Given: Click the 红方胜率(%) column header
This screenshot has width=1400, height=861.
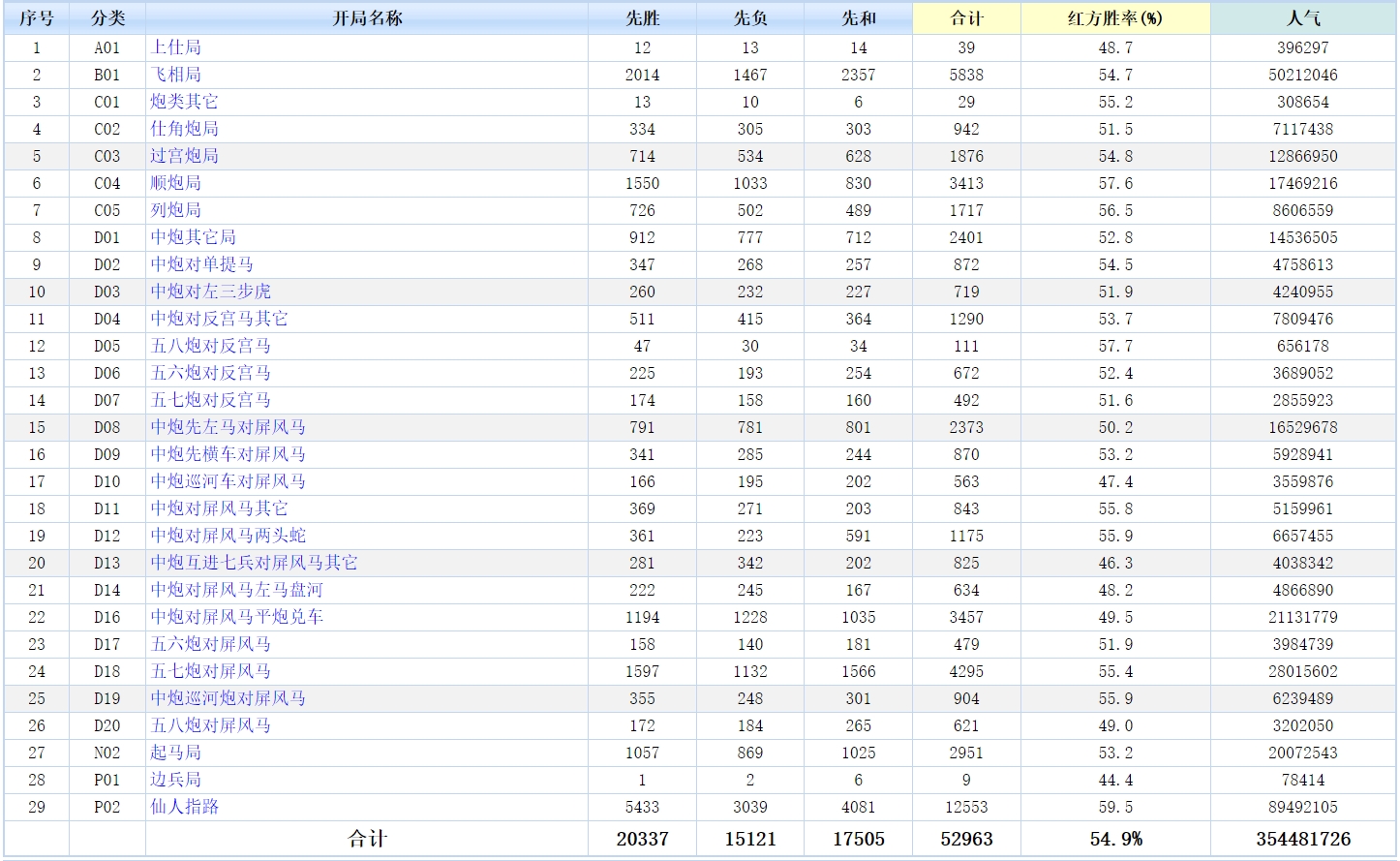Looking at the screenshot, I should [x=1114, y=18].
